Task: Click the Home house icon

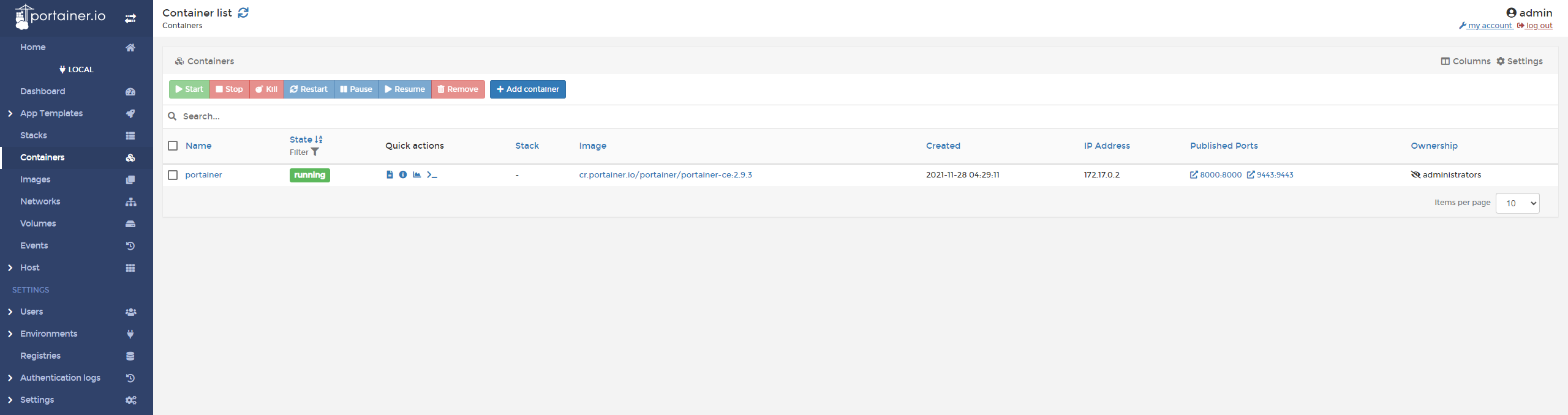Action: pos(130,48)
